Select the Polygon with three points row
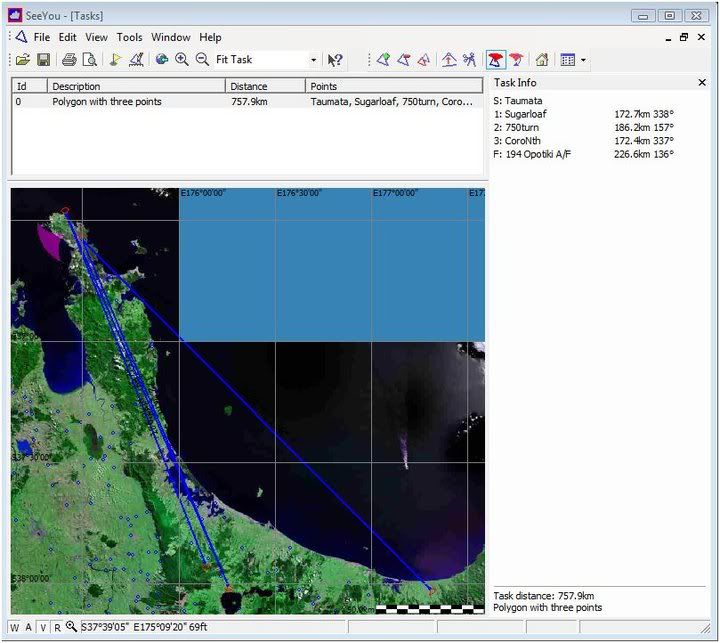The height and width of the screenshot is (643, 720). coord(107,102)
